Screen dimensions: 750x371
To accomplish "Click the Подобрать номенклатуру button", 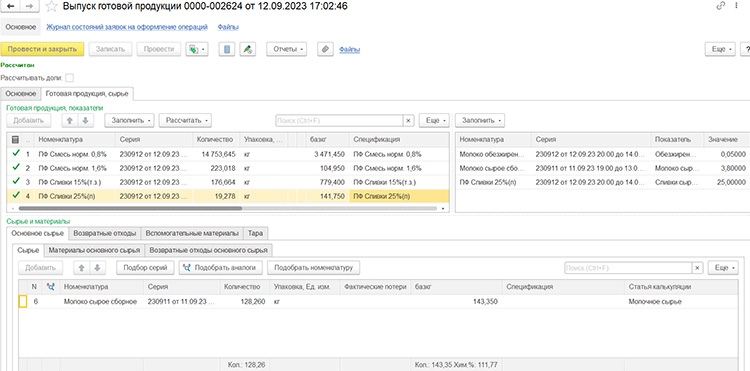I will 313,268.
